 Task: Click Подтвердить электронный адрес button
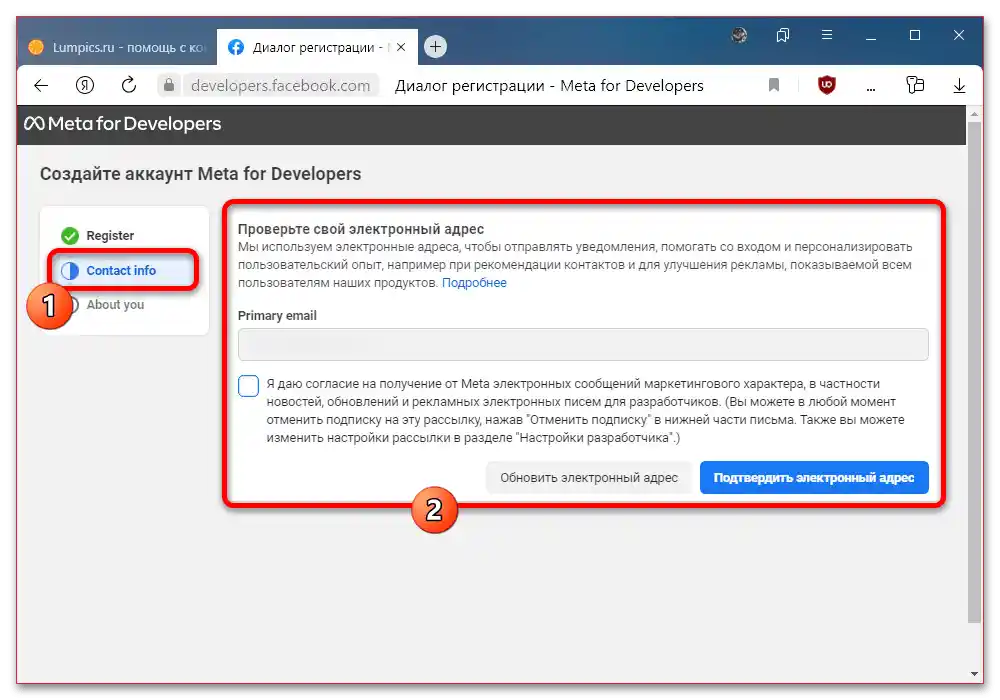[814, 477]
